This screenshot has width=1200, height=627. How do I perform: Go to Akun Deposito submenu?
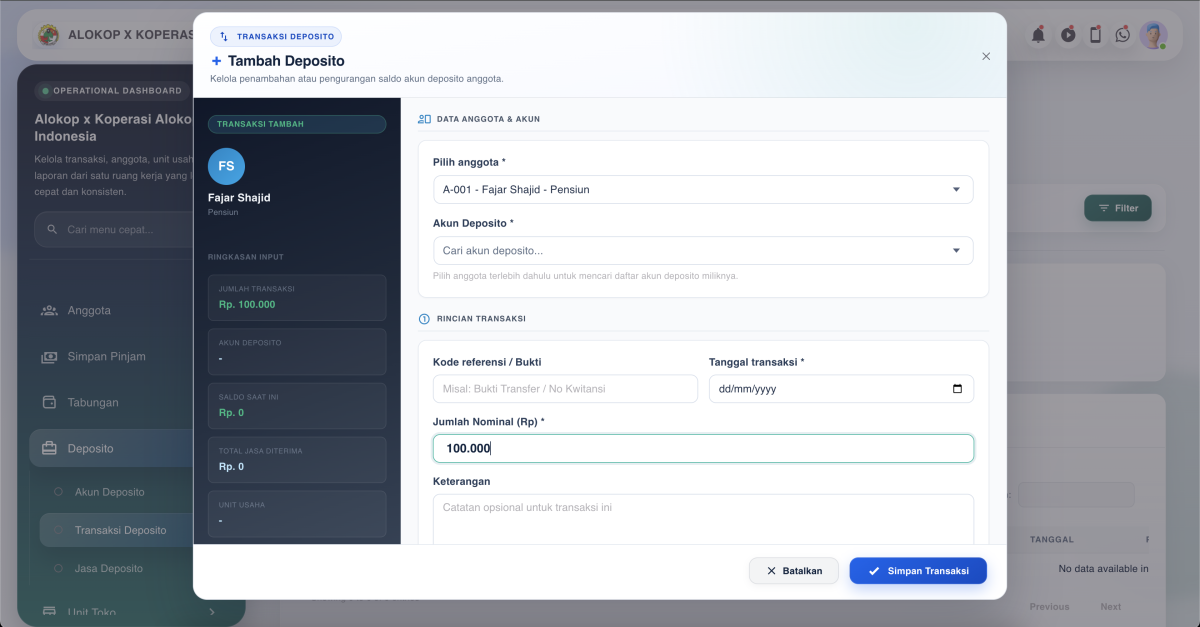(109, 492)
